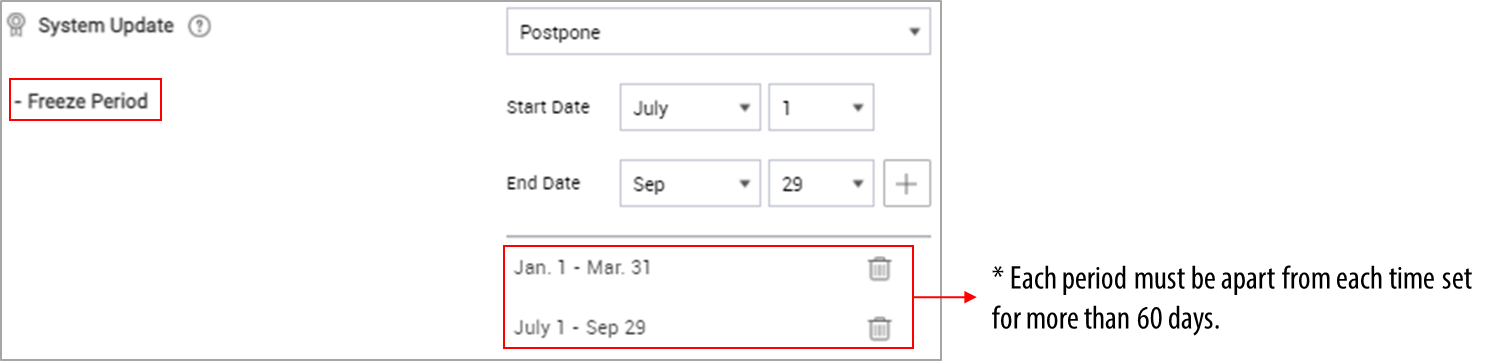Open the End Date month dropdown showing Sep
The height and width of the screenshot is (361, 1503).
pos(691,184)
